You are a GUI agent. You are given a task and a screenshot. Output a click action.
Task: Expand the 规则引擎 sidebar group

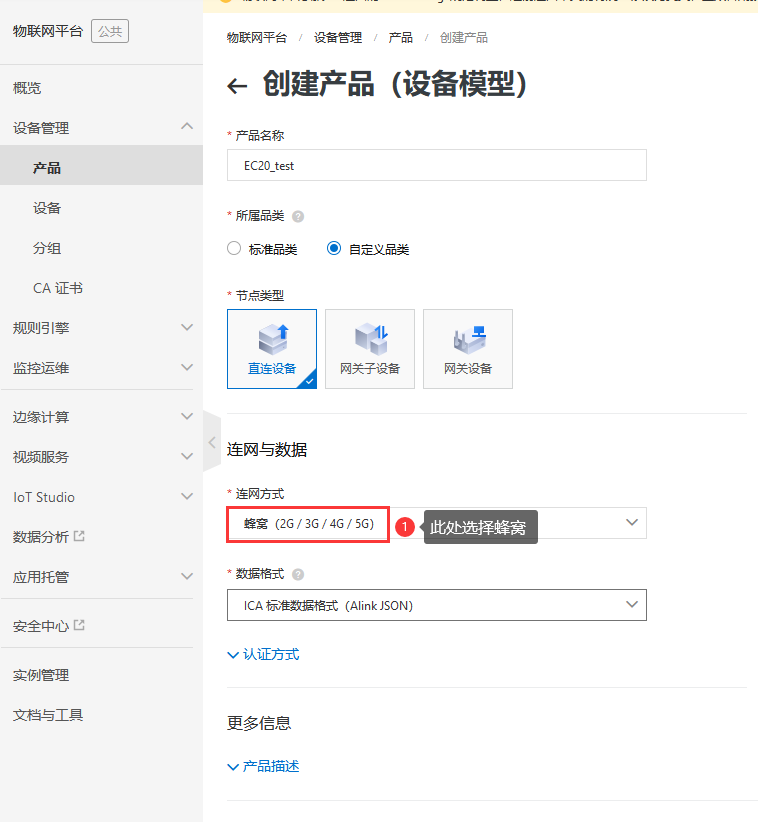point(187,328)
